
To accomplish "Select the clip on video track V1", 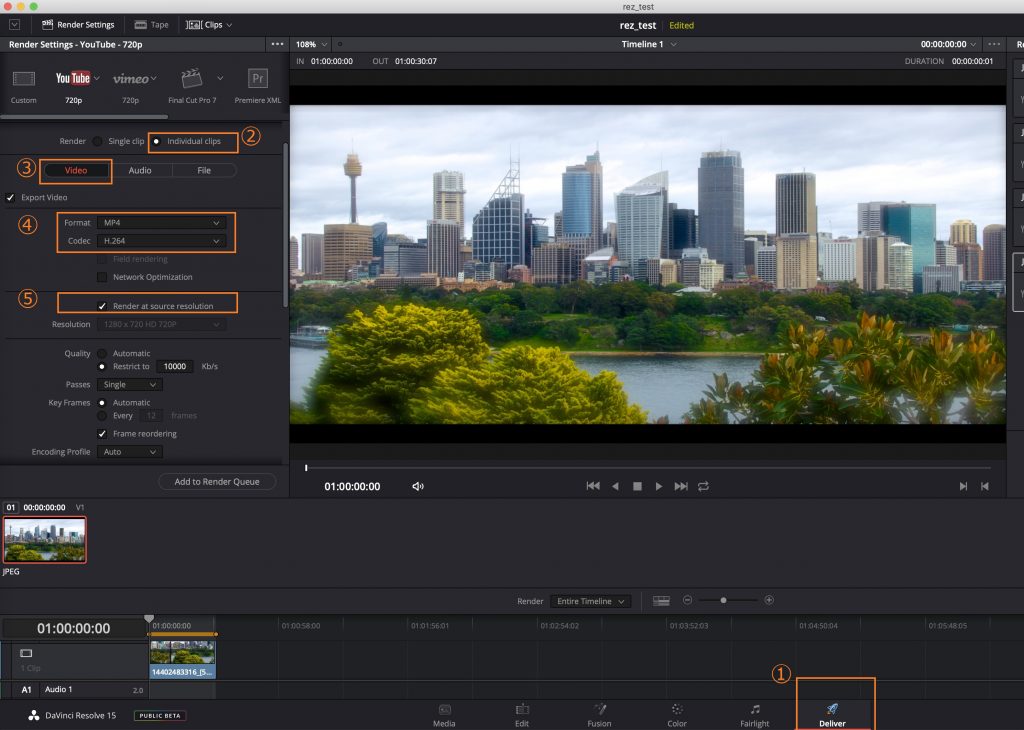I will click(182, 659).
